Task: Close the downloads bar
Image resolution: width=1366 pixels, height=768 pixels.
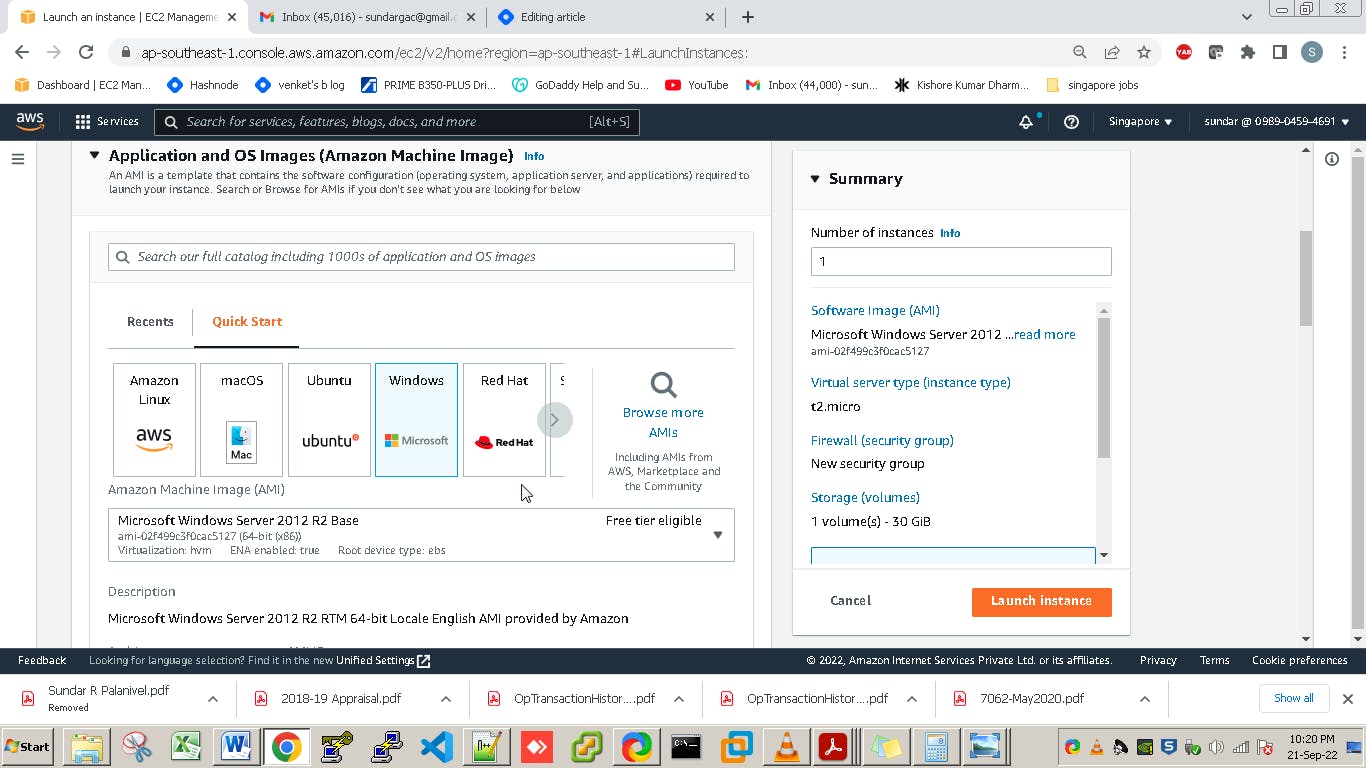Action: [x=1347, y=699]
